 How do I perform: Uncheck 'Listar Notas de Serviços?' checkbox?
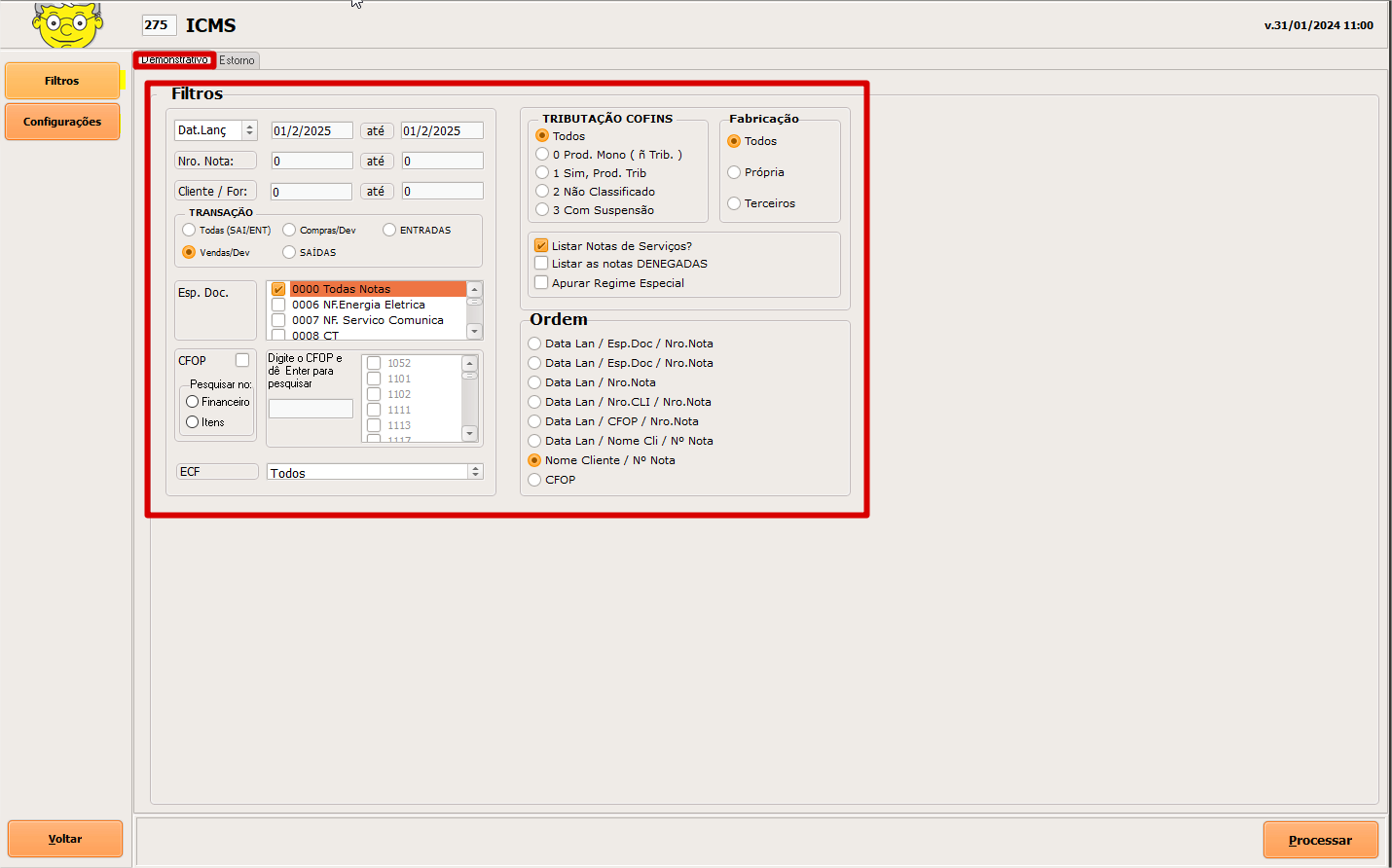click(x=541, y=246)
